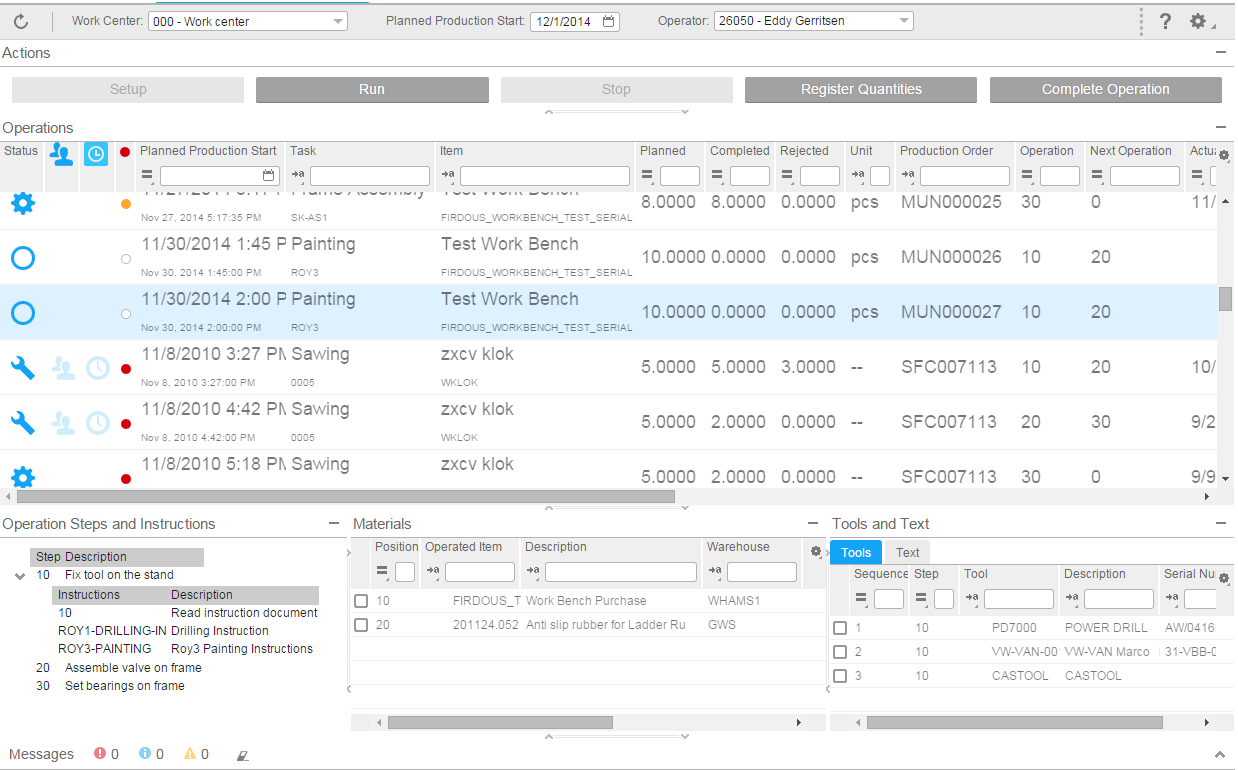Screen dimensions: 1238x770
Task: Click the eraser icon in Messages bar
Action: (x=242, y=755)
